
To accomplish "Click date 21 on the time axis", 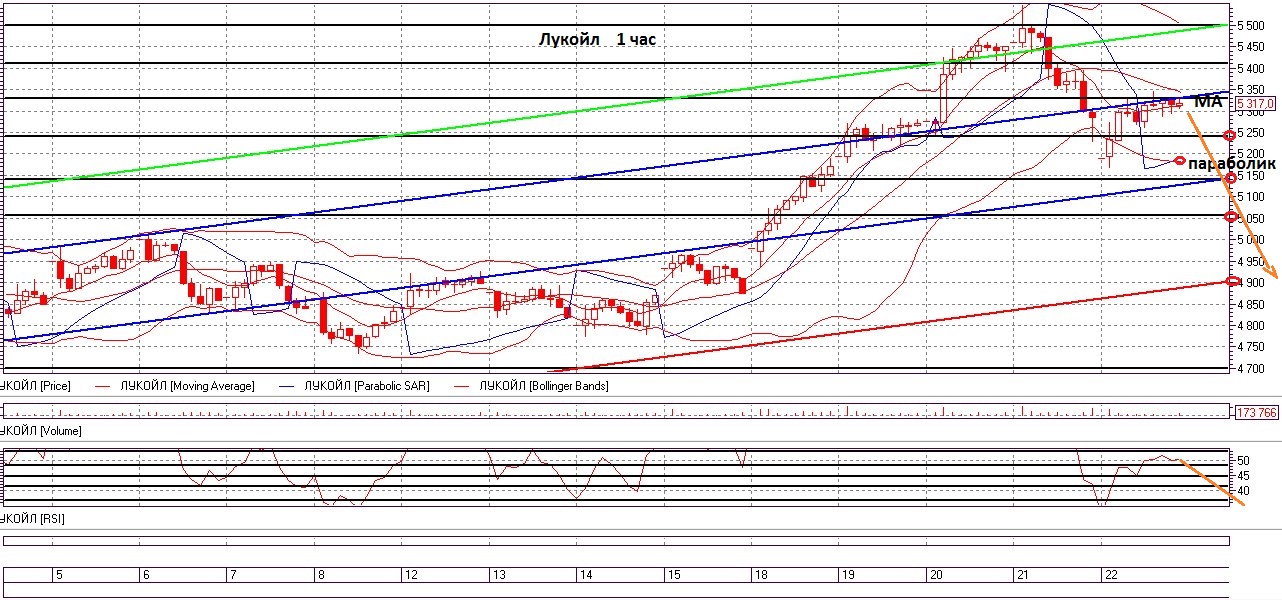I will pyautogui.click(x=1023, y=575).
